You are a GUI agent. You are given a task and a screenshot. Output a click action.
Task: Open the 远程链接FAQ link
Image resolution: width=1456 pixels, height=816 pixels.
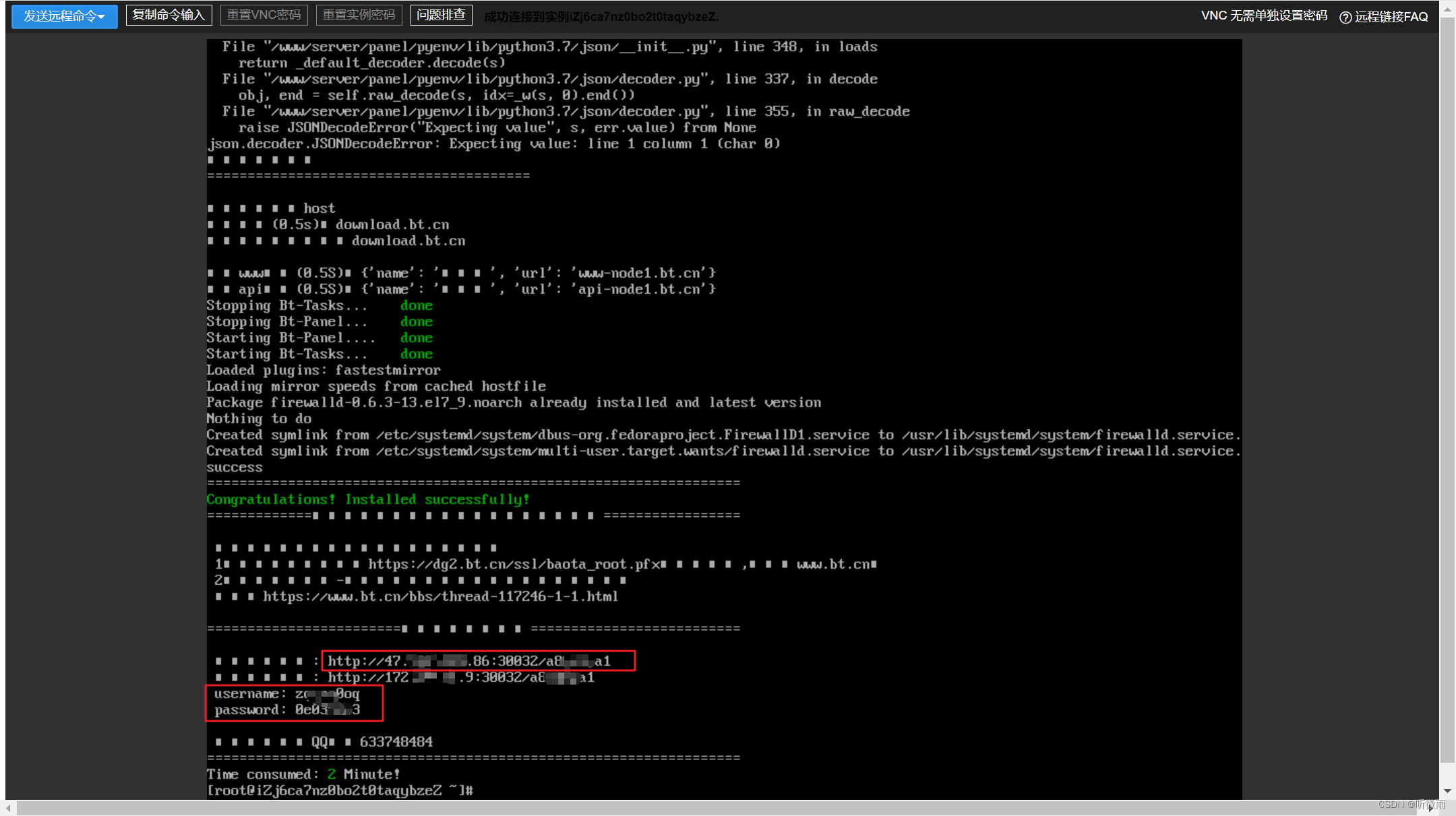(1391, 17)
